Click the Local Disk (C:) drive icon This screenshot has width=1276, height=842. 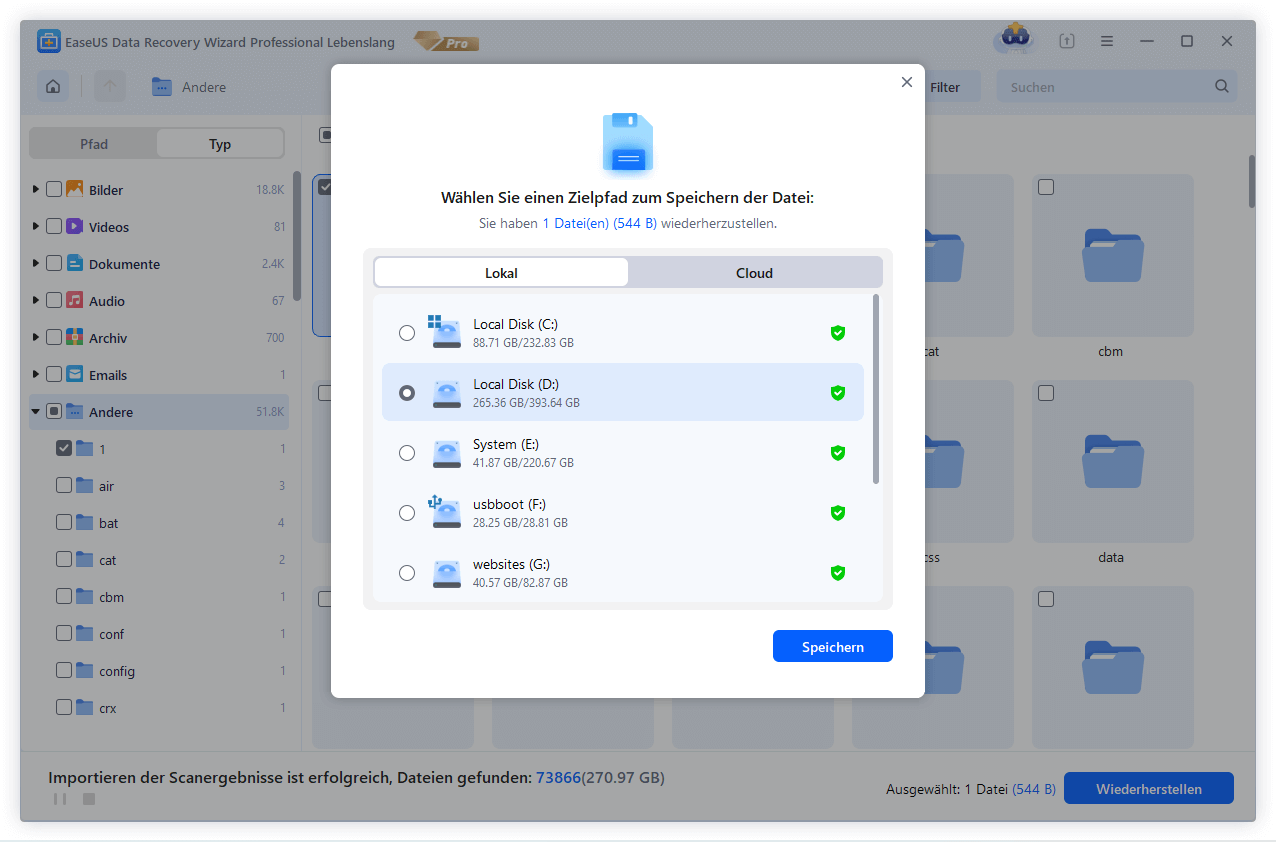444,332
